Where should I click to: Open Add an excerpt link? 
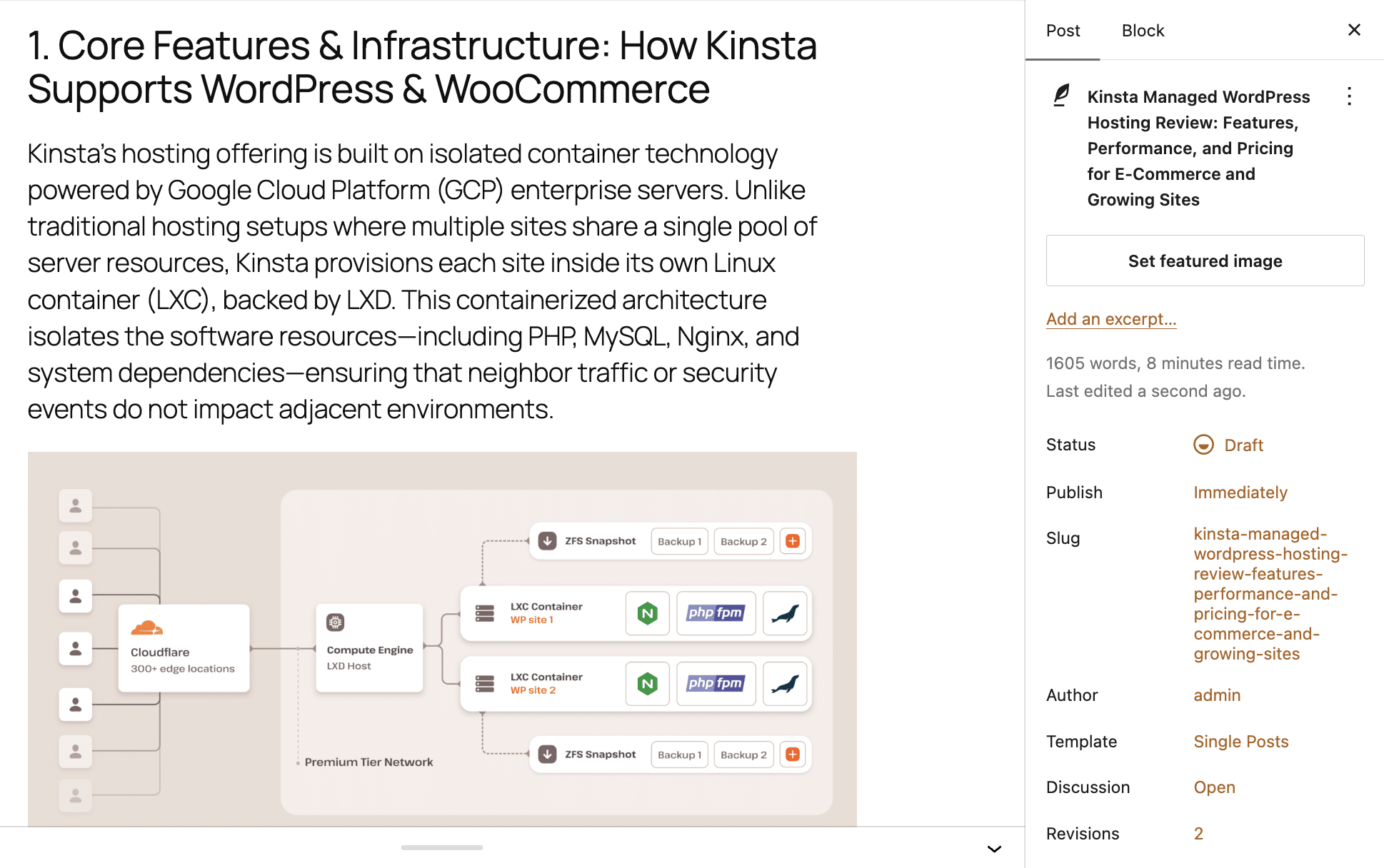[1111, 319]
